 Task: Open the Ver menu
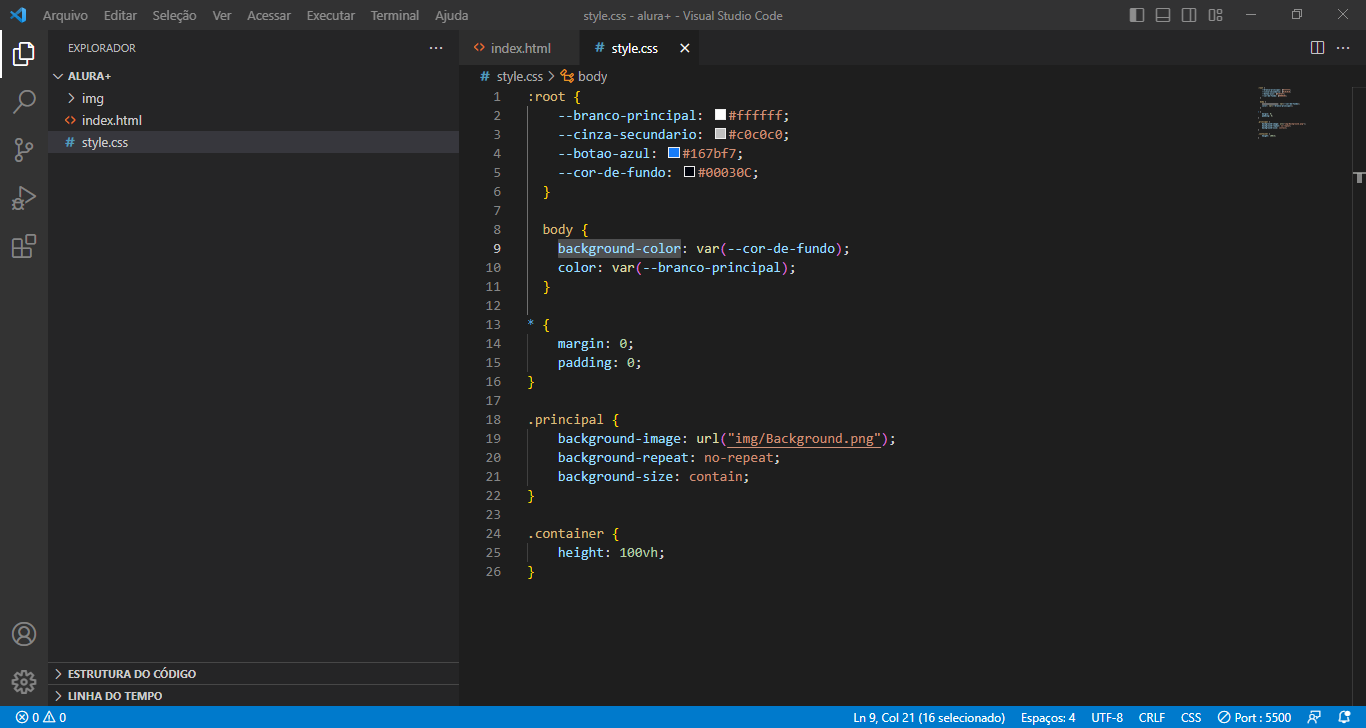(222, 15)
